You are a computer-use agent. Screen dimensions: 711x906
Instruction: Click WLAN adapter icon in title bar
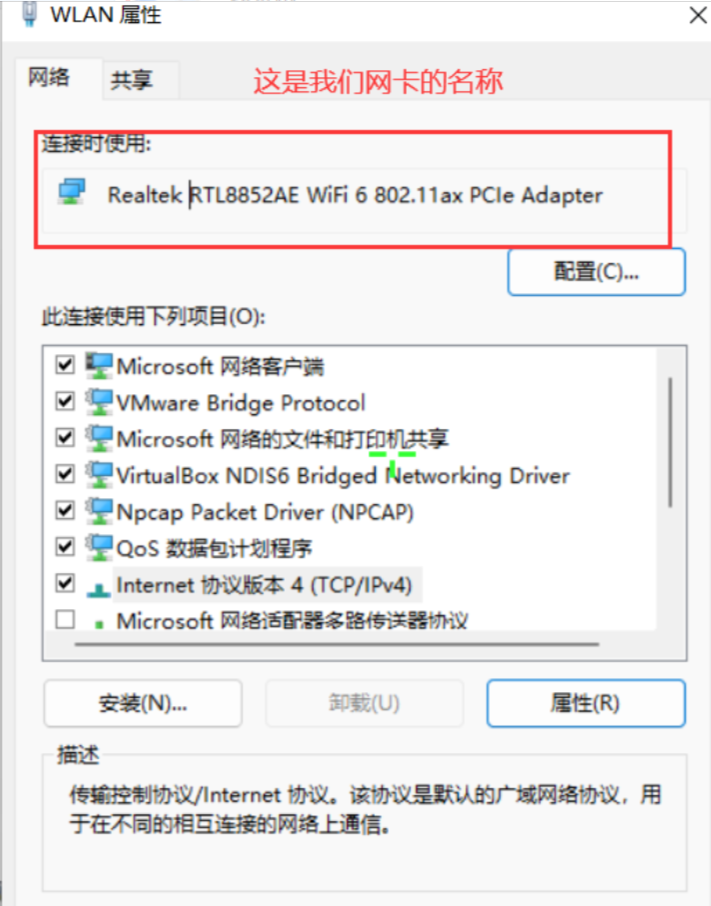(29, 14)
